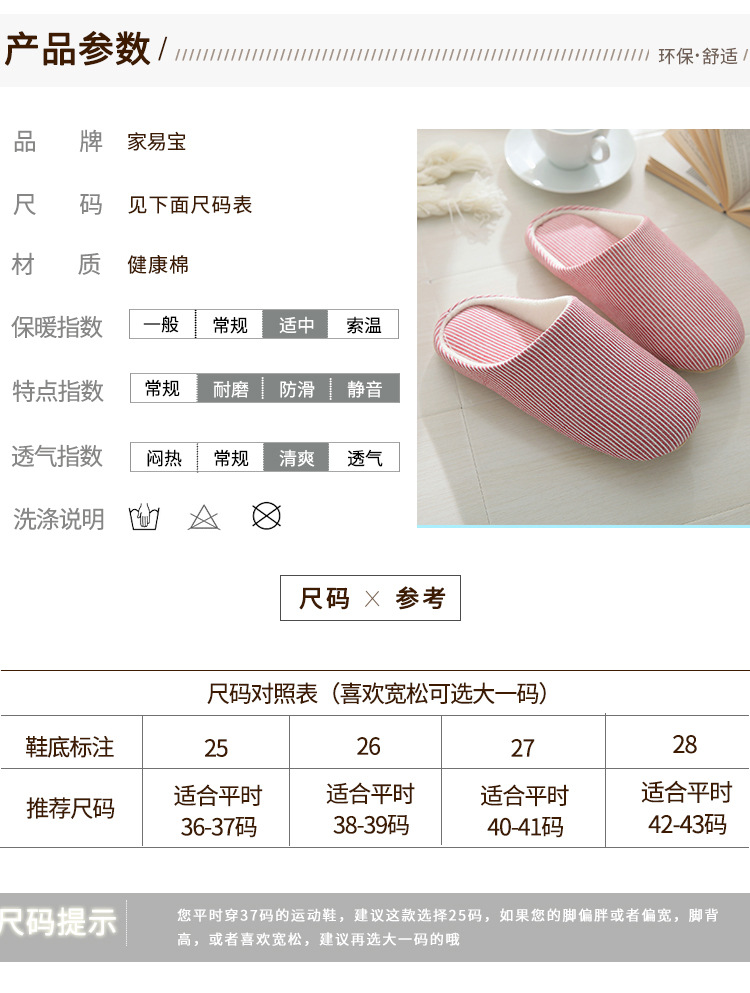Click the 尺码 × 参考 heading box
The width and height of the screenshot is (750, 993).
coord(371,598)
